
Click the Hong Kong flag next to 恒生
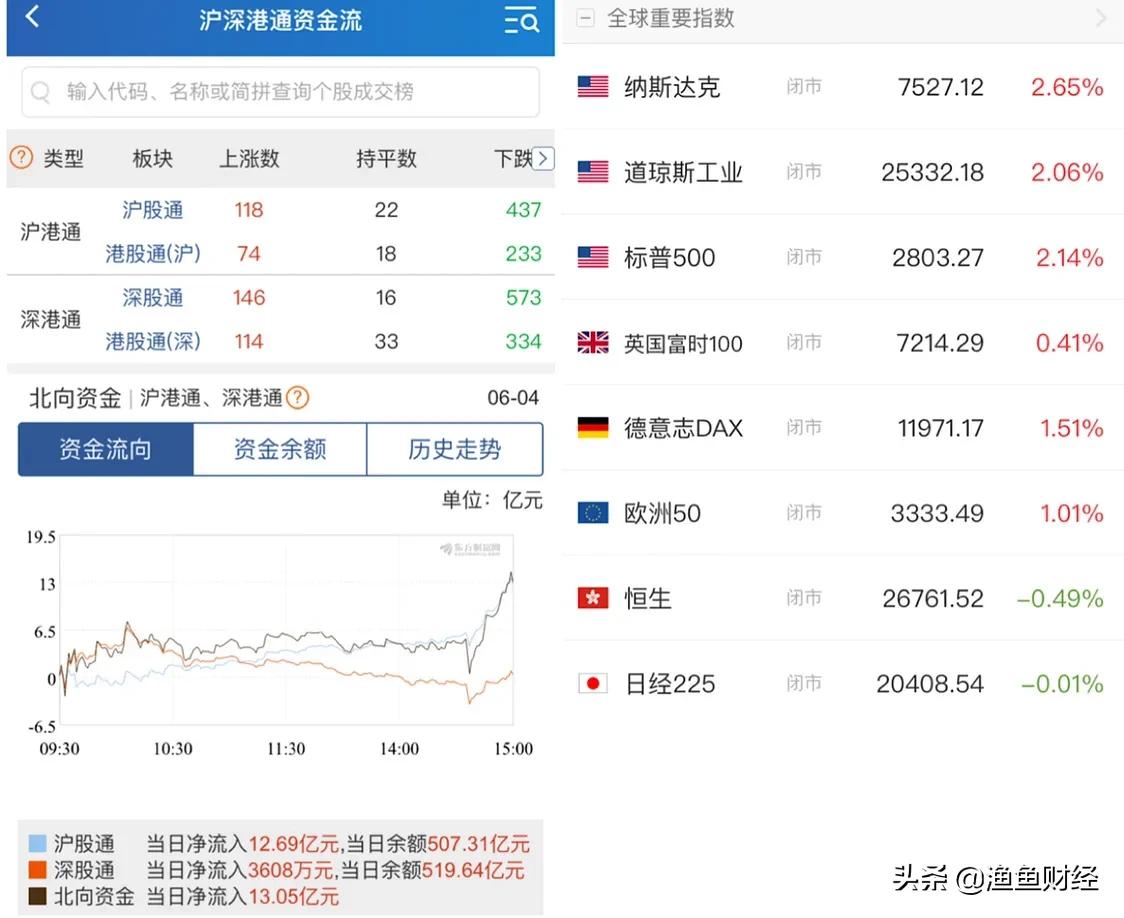pyautogui.click(x=593, y=598)
